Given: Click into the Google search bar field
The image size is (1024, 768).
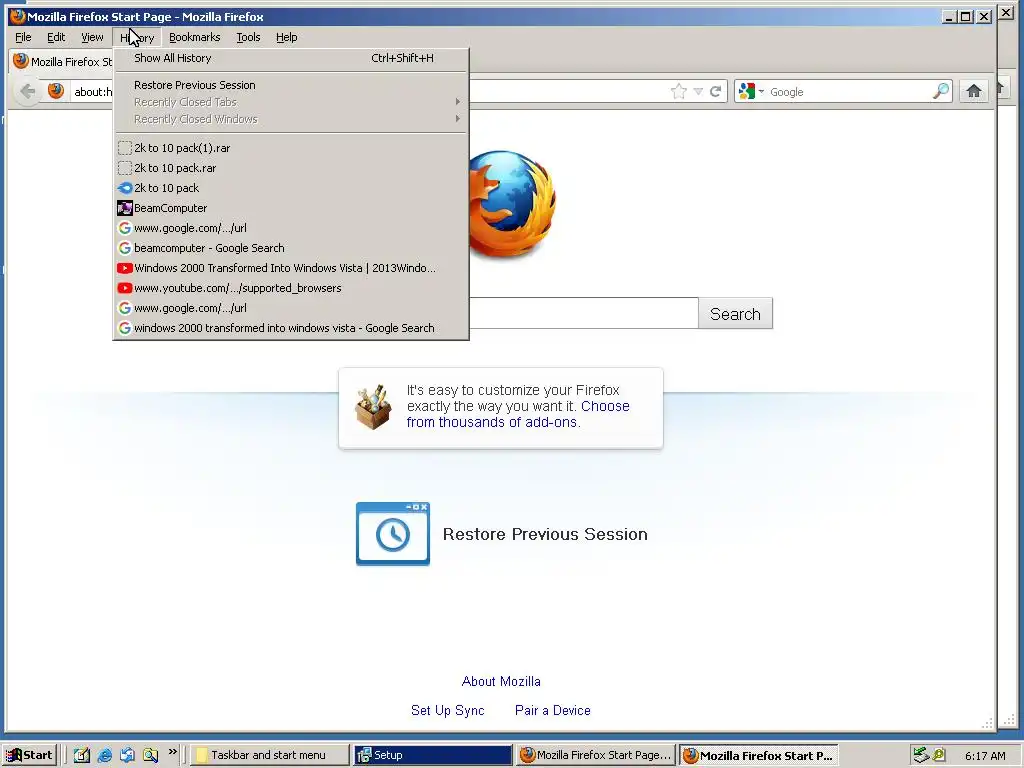Looking at the screenshot, I should pyautogui.click(x=849, y=91).
